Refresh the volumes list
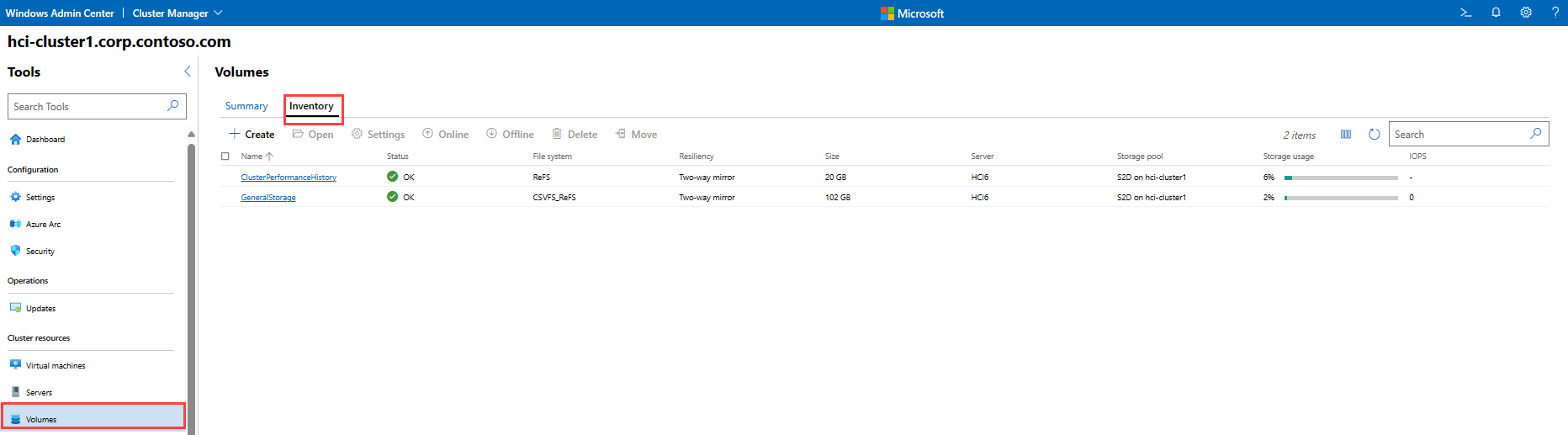1568x435 pixels. click(x=1374, y=135)
